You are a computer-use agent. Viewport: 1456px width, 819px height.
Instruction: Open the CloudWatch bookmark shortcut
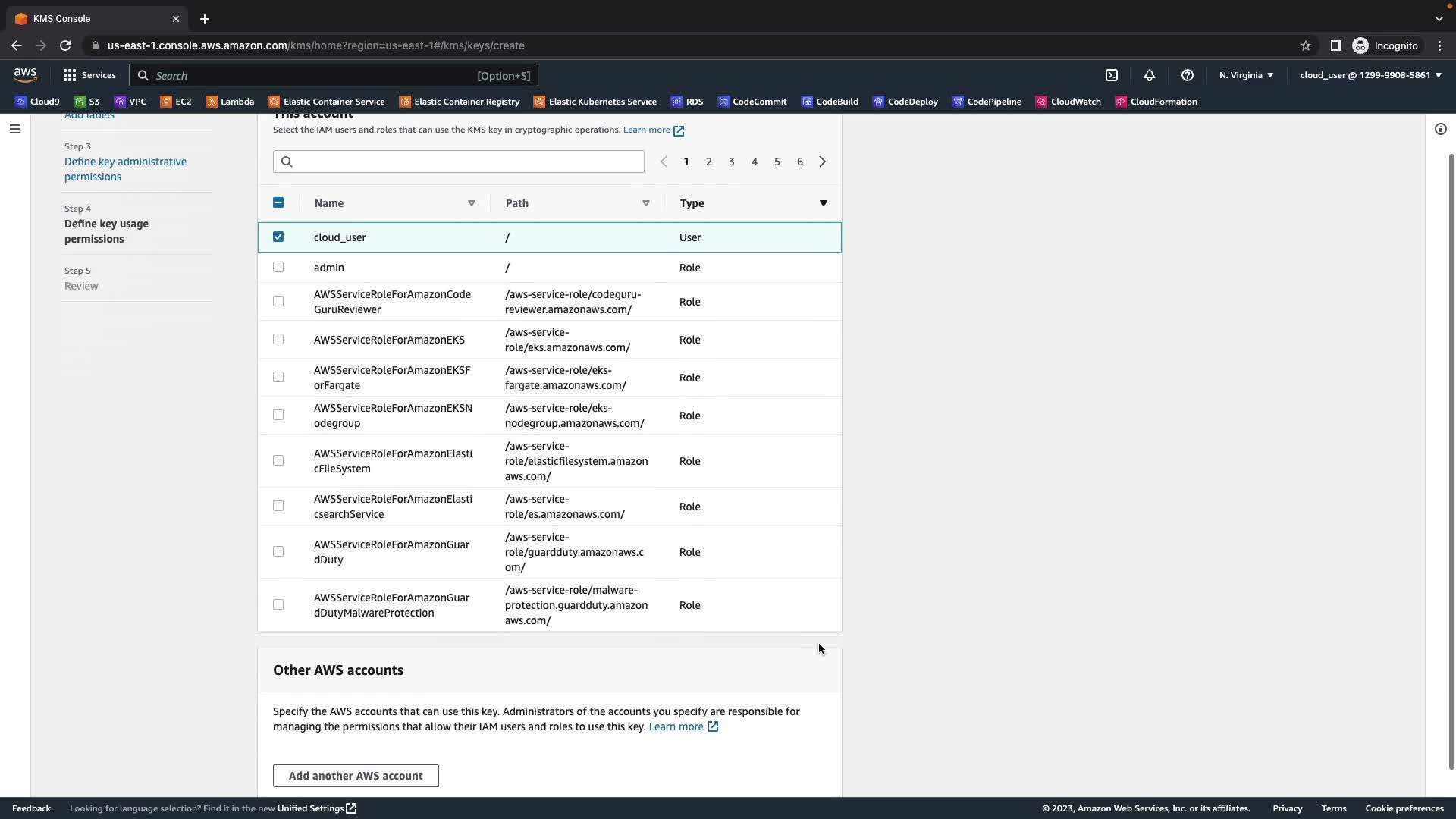(1068, 102)
